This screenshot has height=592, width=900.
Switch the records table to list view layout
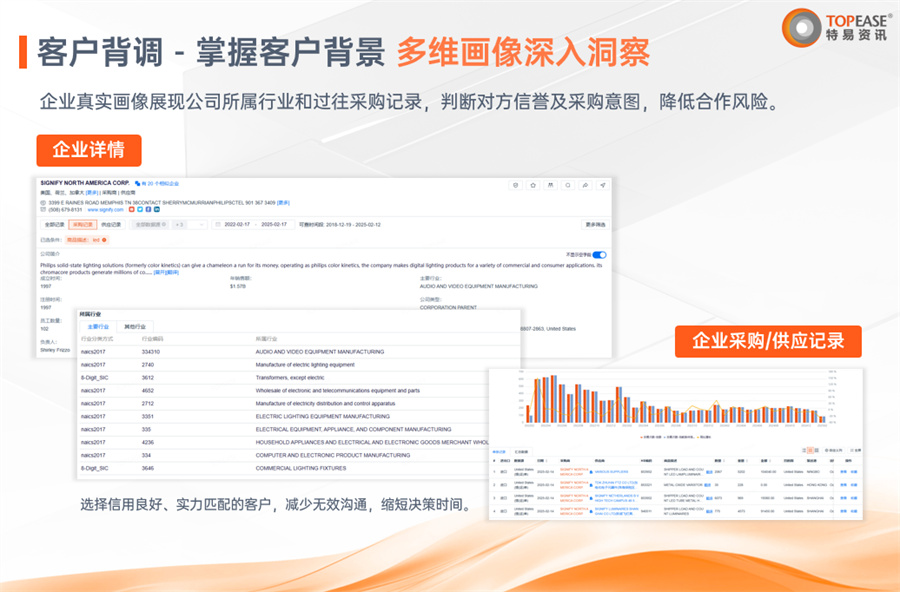point(803,449)
